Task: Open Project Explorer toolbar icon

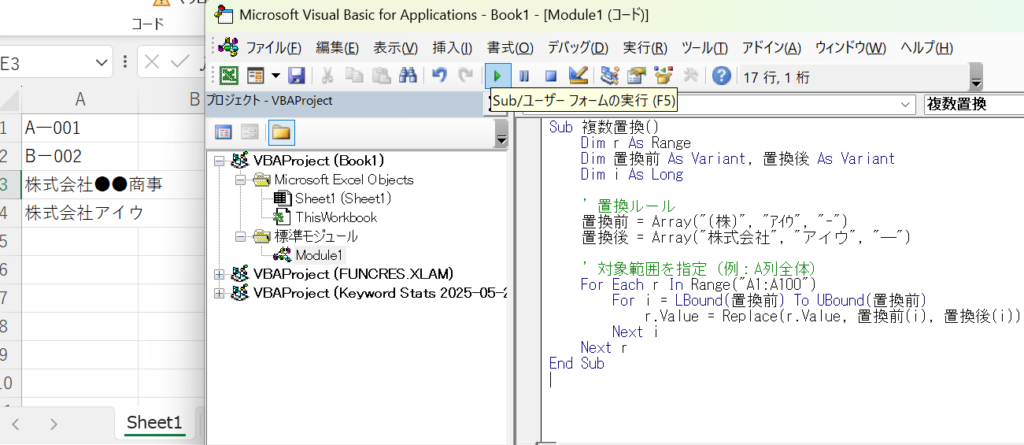Action: pyautogui.click(x=610, y=76)
